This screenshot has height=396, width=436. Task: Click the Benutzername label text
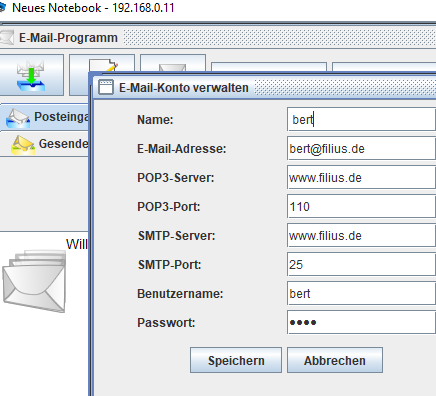click(180, 294)
